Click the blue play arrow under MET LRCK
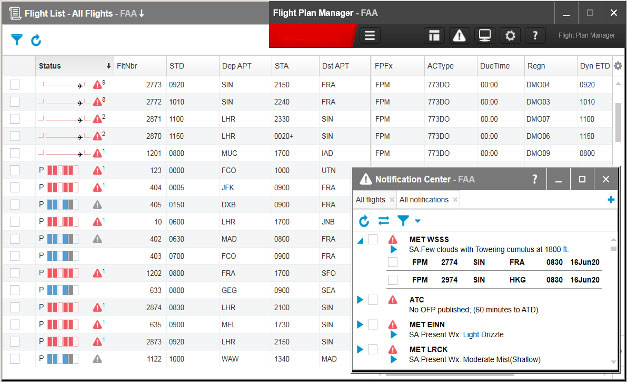 tap(393, 360)
